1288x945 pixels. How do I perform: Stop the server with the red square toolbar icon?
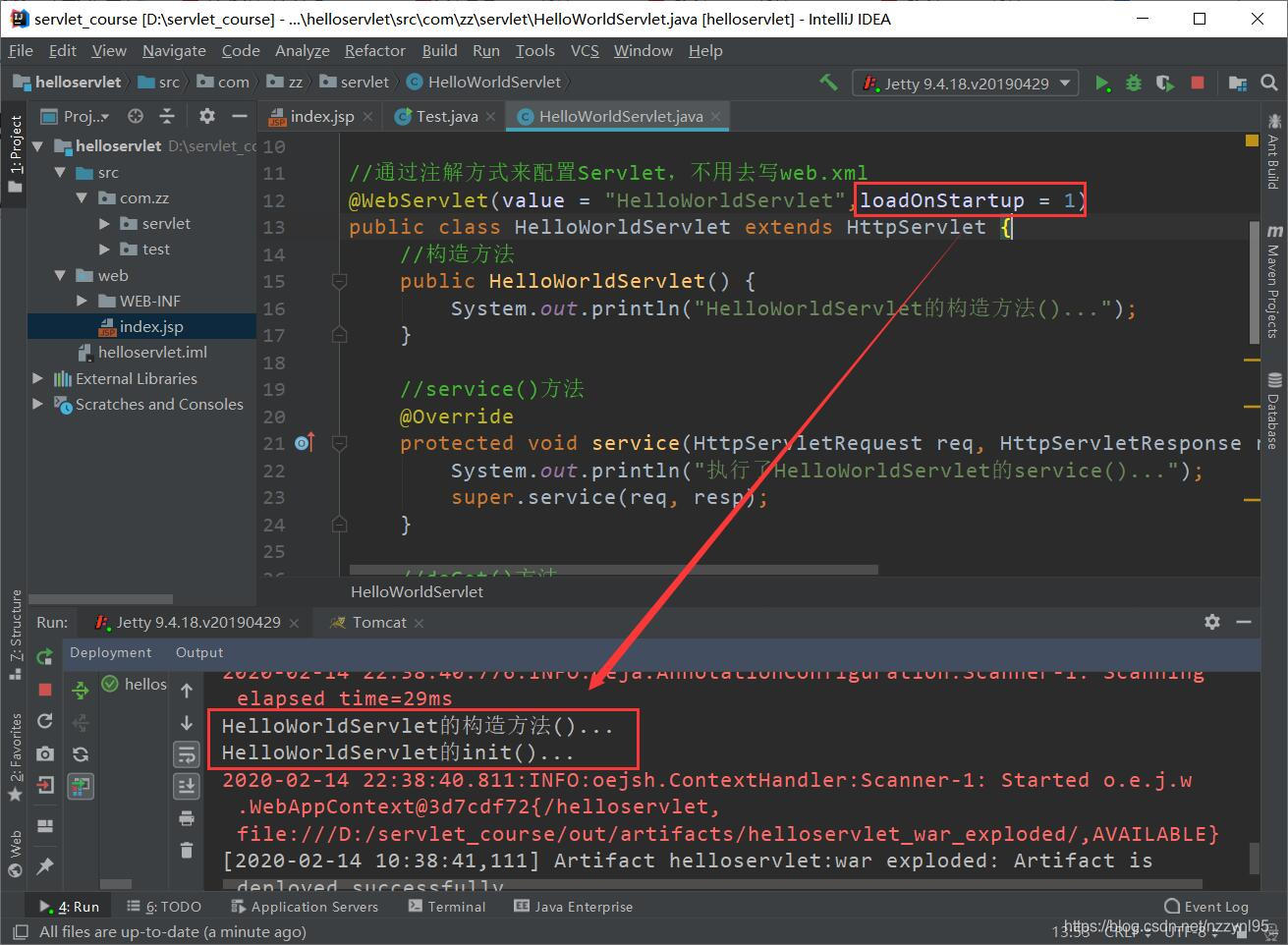(x=1197, y=83)
